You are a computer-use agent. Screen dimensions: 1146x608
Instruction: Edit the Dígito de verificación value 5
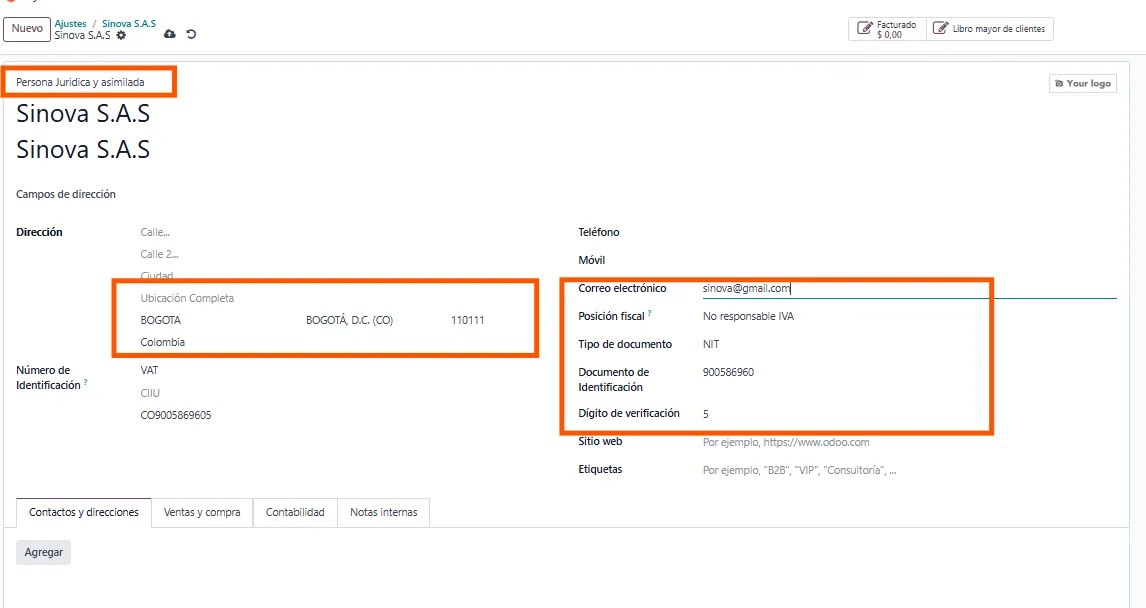(909, 414)
